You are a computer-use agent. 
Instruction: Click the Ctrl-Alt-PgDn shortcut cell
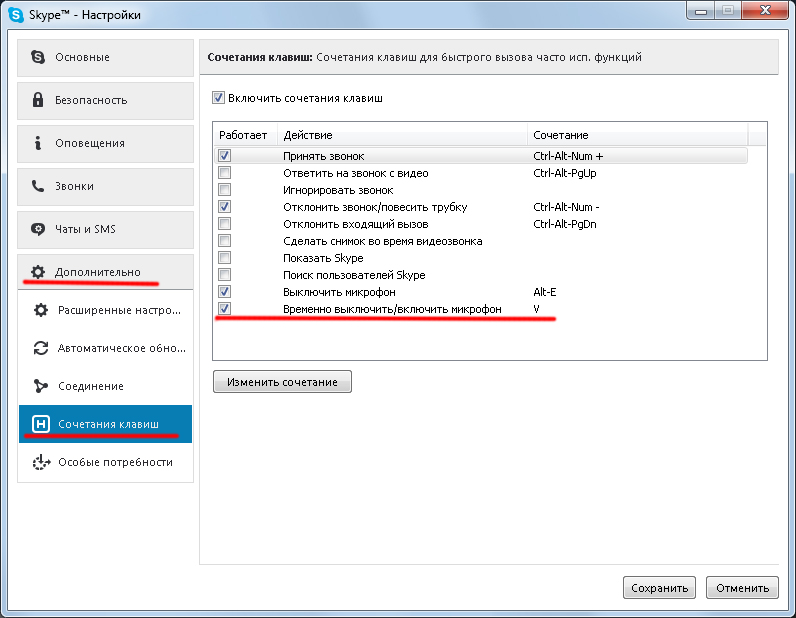pyautogui.click(x=565, y=224)
